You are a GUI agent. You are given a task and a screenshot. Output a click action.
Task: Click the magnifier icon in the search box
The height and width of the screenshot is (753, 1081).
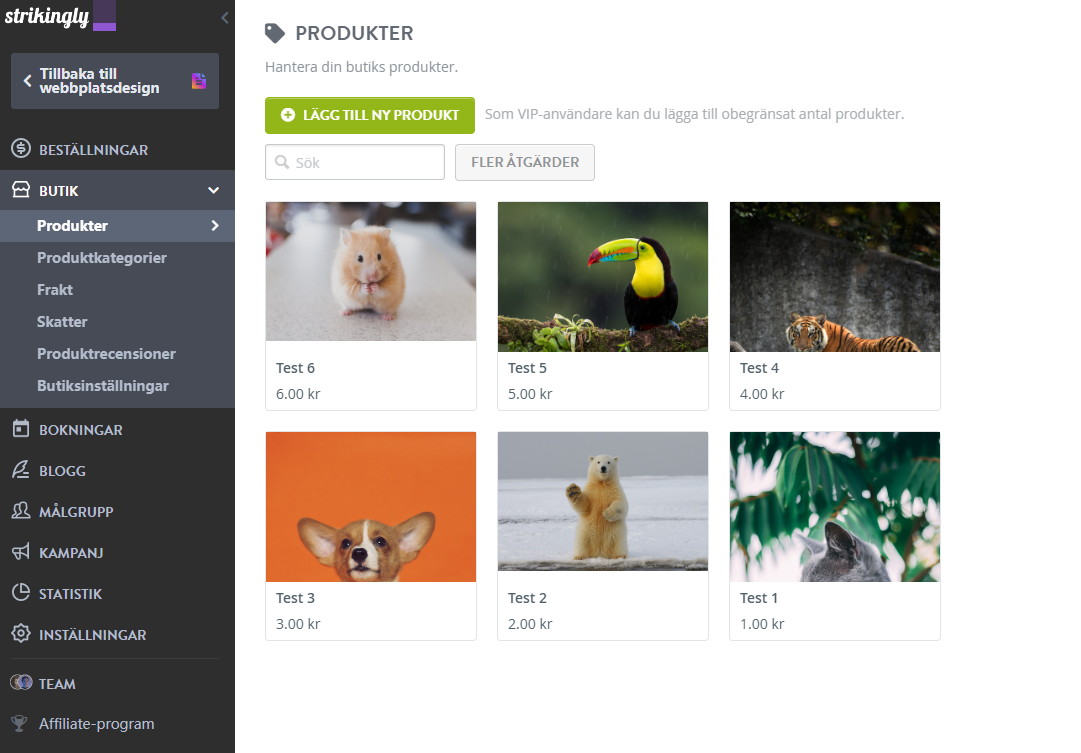282,162
